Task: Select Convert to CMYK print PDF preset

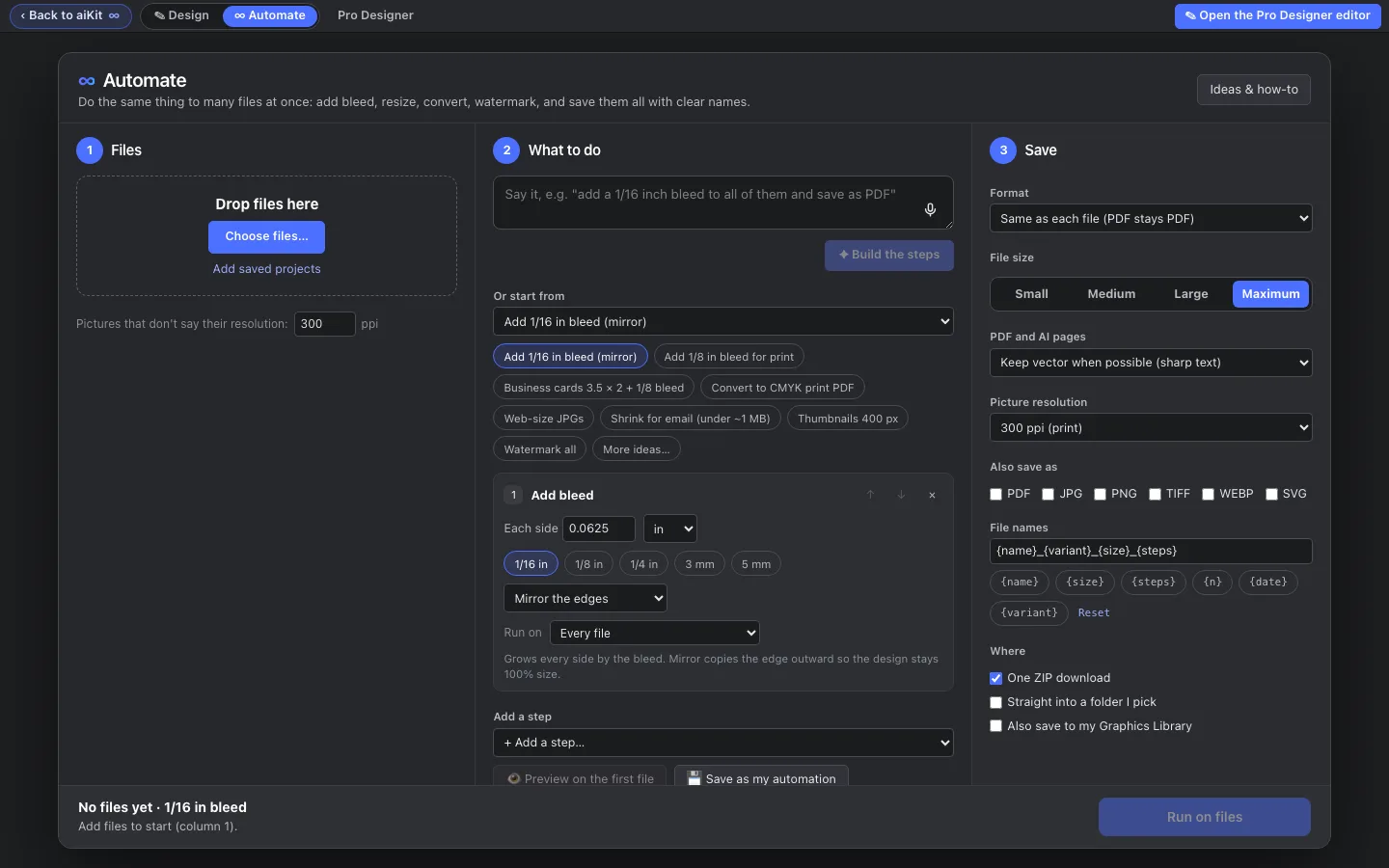Action: pyautogui.click(x=783, y=388)
